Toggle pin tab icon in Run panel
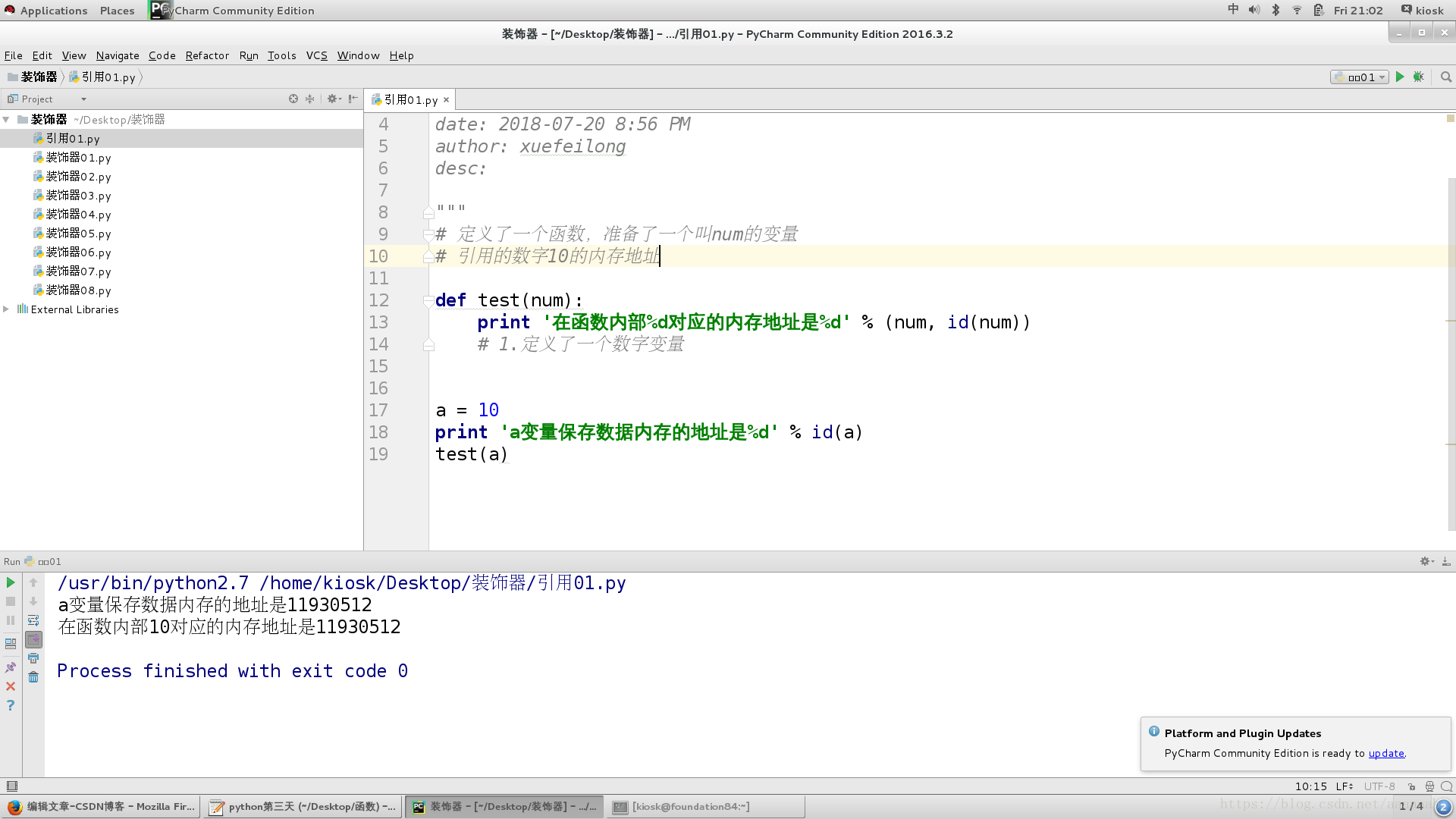 (11, 667)
